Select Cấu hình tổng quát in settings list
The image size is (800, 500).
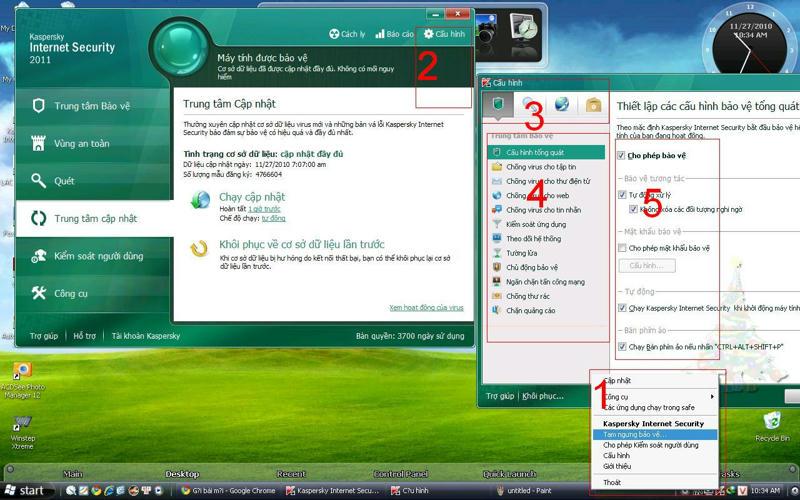[546, 152]
